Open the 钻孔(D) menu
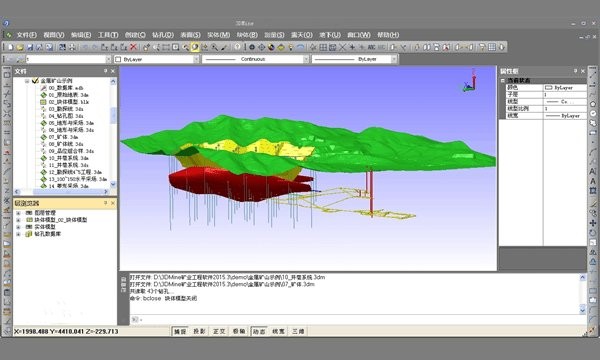 pos(163,35)
